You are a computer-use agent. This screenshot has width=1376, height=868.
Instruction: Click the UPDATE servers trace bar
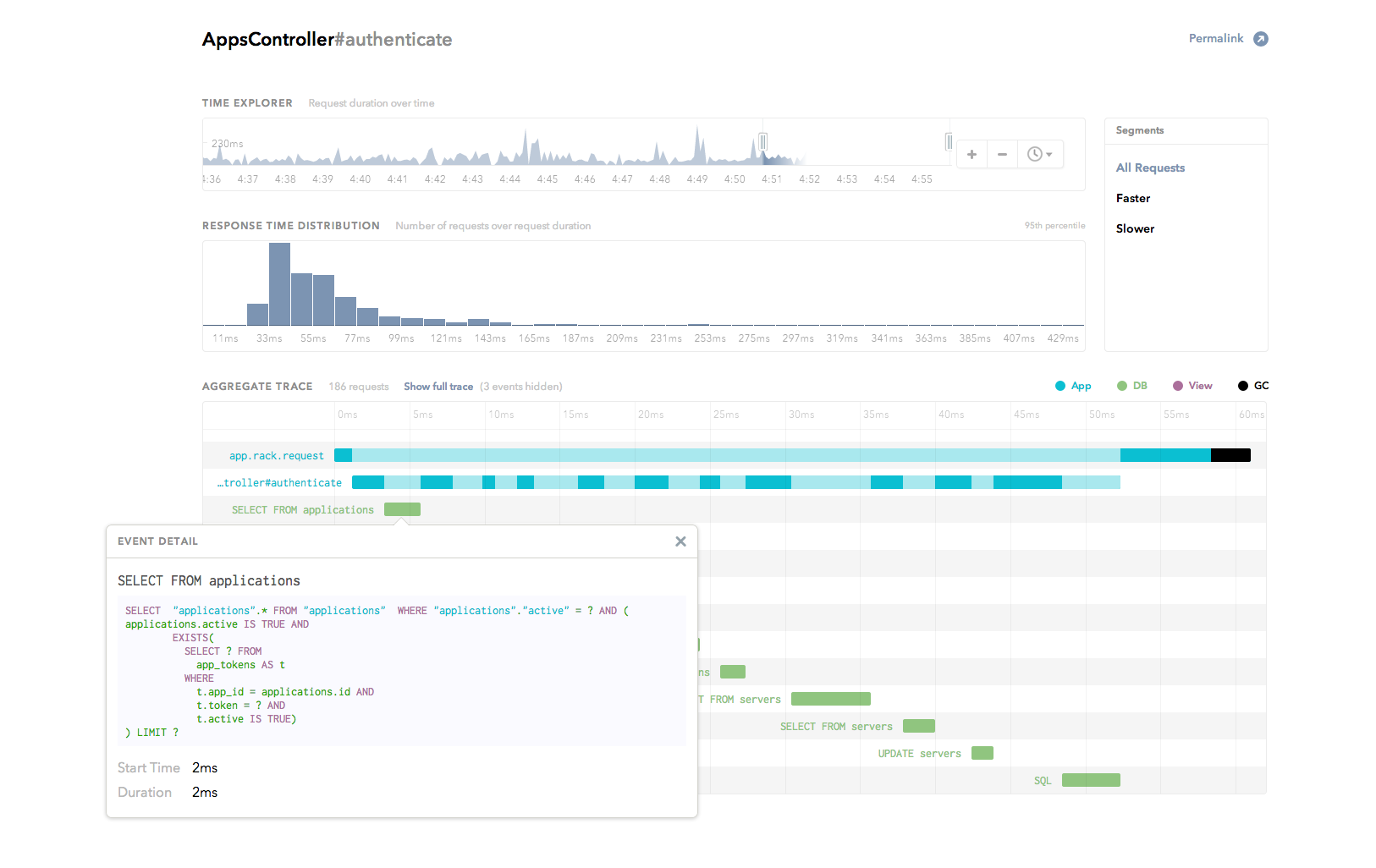click(982, 753)
